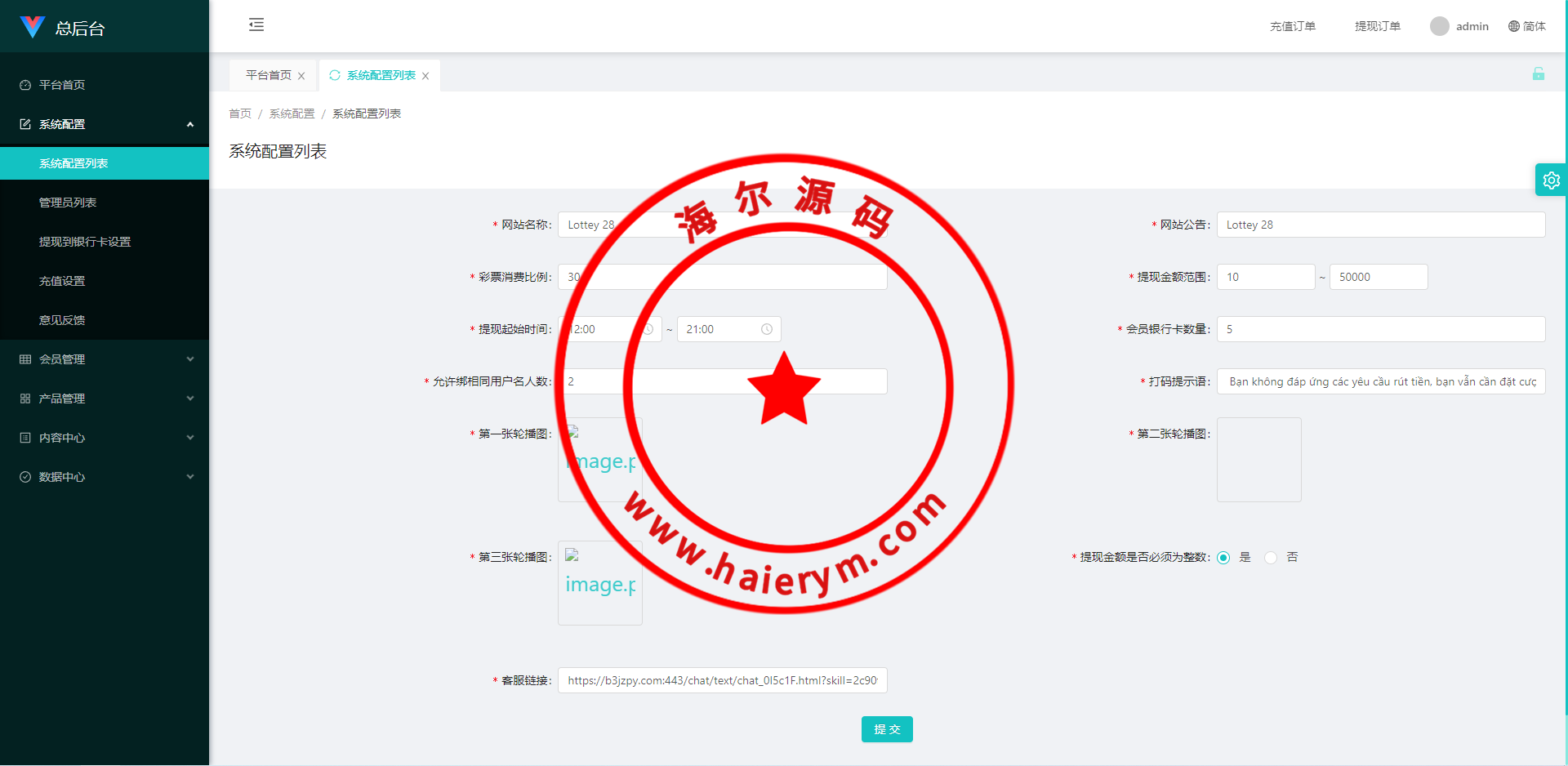
Task: Select 是 radio for integer withdrawal amount
Action: click(x=1223, y=558)
